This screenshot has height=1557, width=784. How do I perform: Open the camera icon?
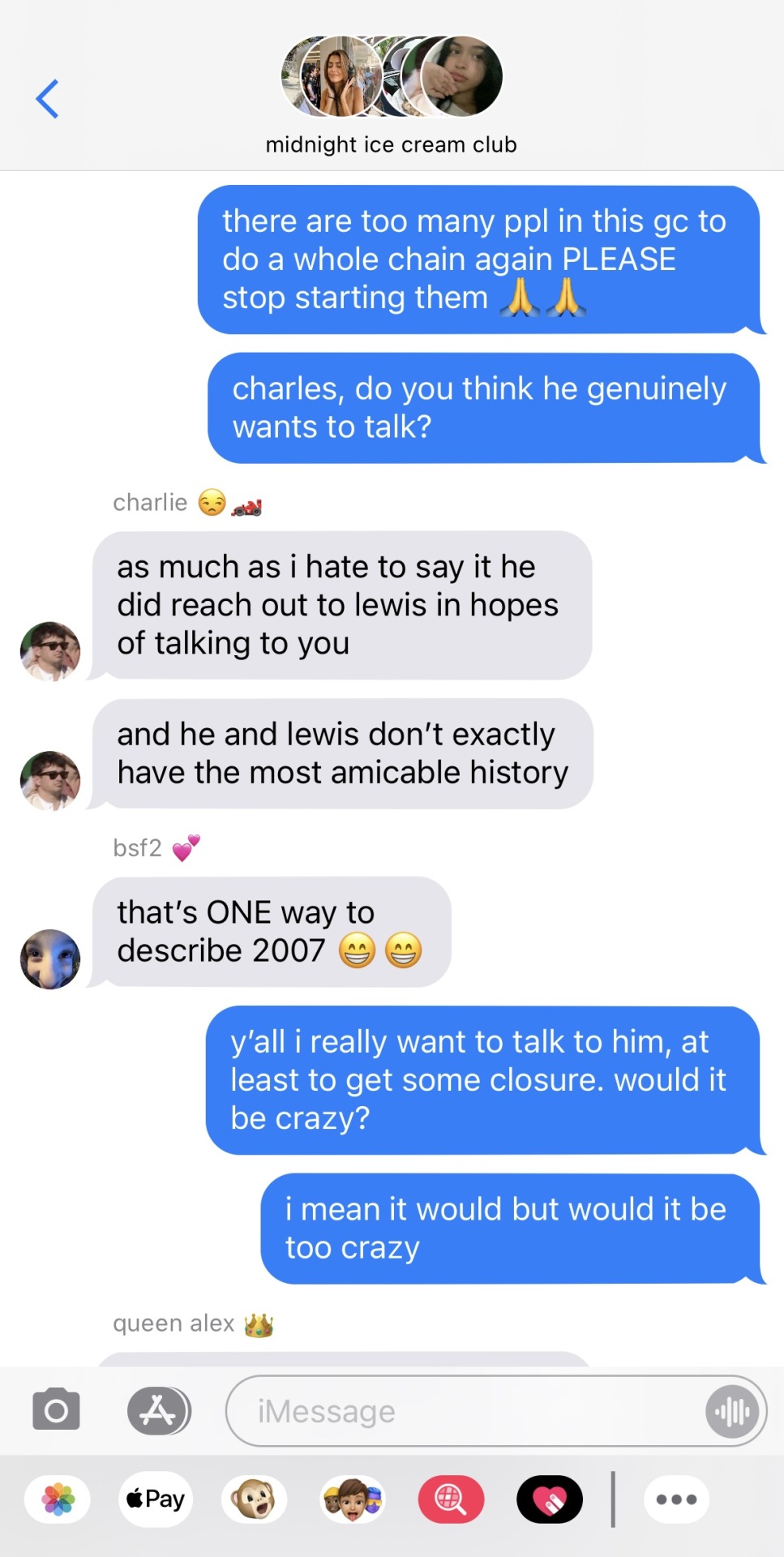[x=56, y=1410]
